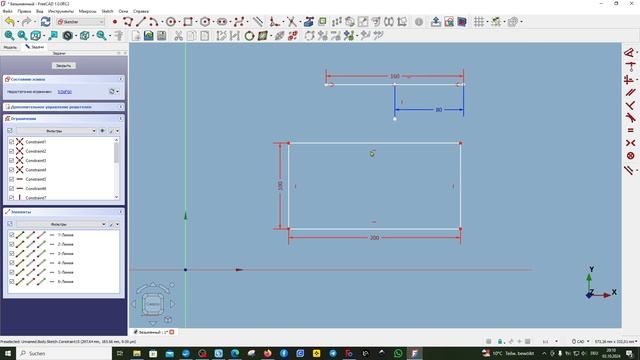Click the Perpendicular constraint icon in right toolbar
The image size is (640, 360).
coord(630,105)
